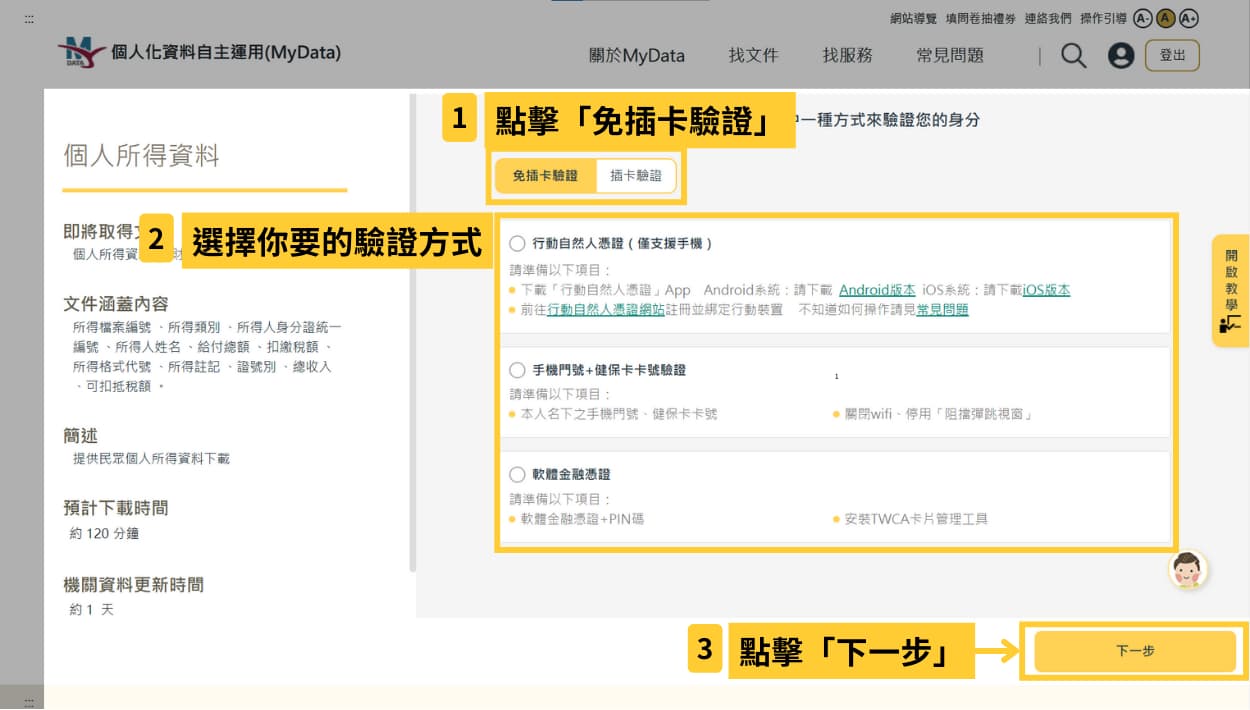Open the chatbot assistant avatar
The image size is (1250, 710).
pos(1188,569)
